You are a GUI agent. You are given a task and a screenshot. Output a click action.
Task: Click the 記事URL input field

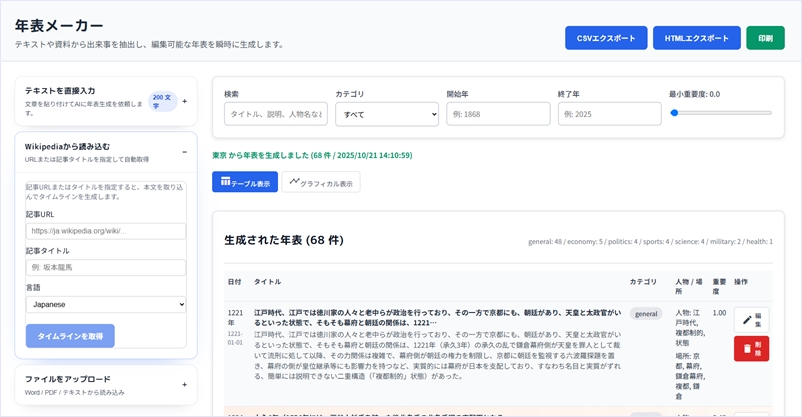tap(106, 231)
